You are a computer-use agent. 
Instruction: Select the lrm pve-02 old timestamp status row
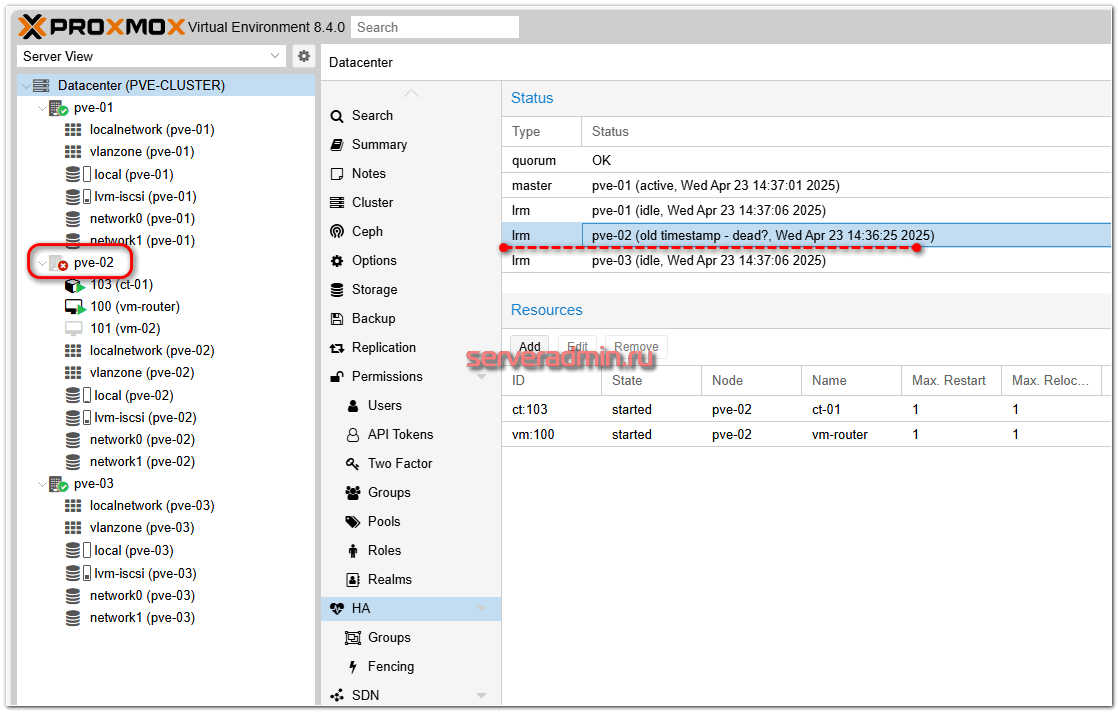[806, 235]
